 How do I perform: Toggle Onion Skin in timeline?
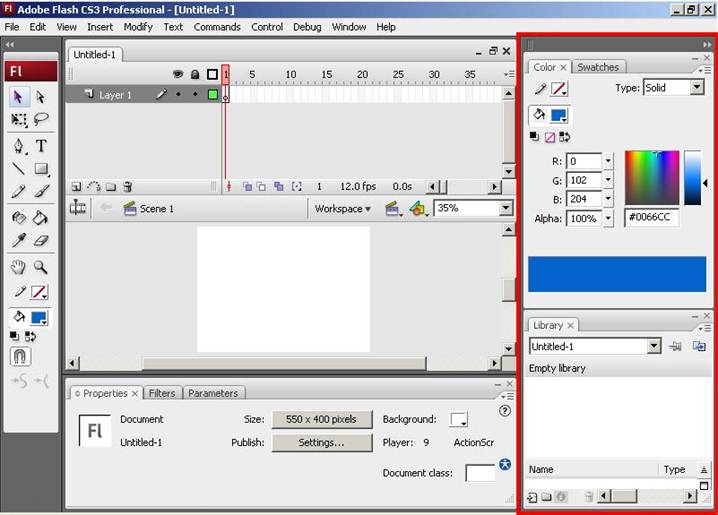coord(247,186)
